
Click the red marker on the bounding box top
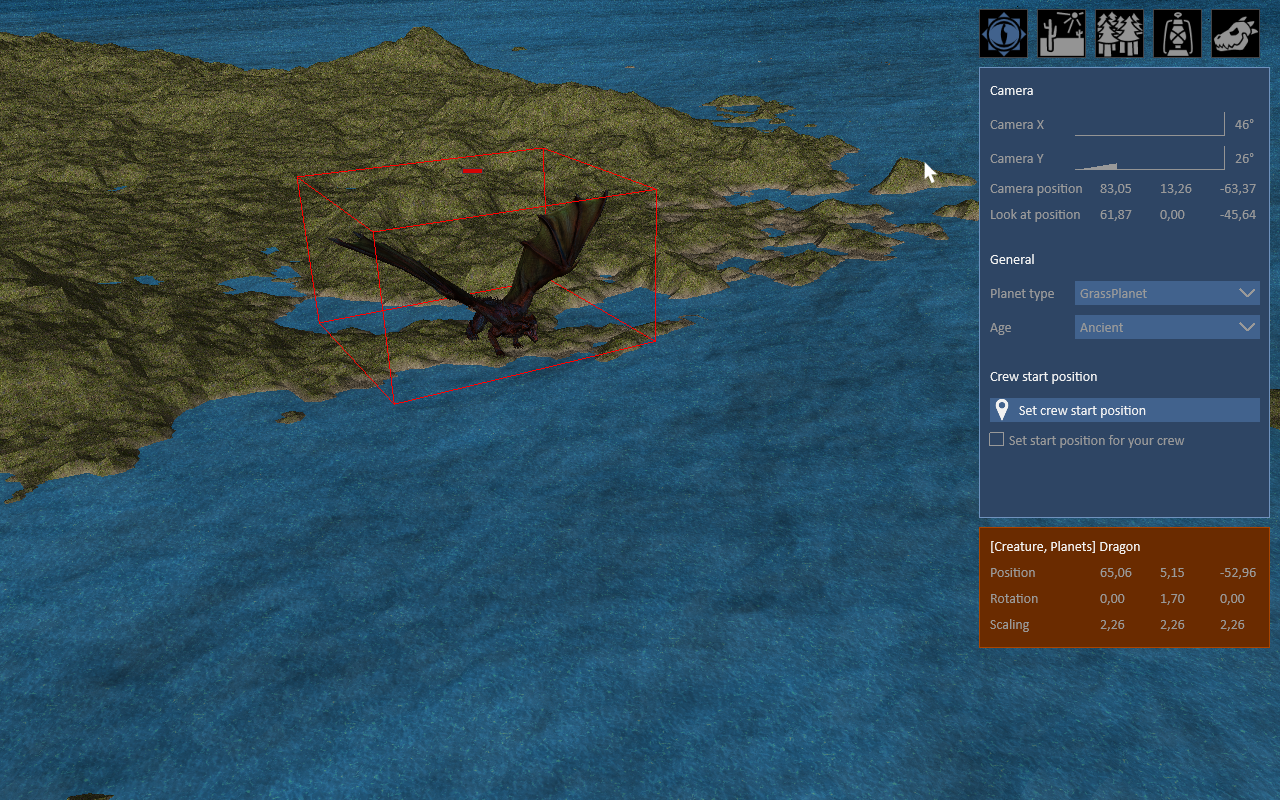tap(473, 172)
